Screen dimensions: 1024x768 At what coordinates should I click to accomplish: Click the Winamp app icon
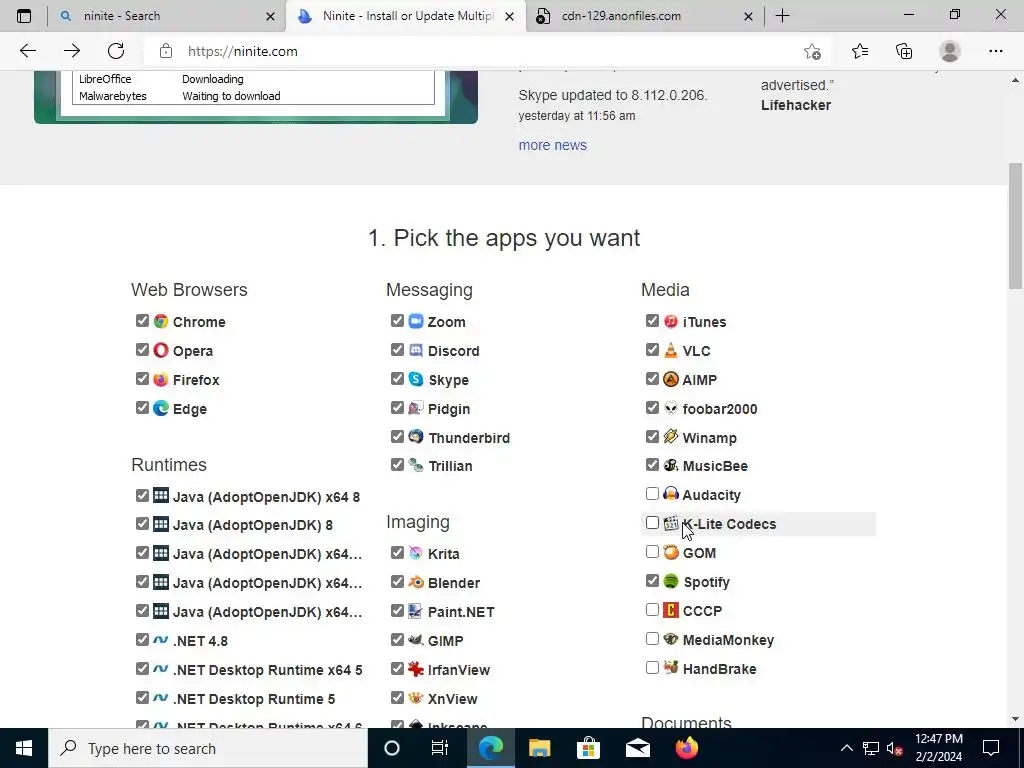click(671, 437)
